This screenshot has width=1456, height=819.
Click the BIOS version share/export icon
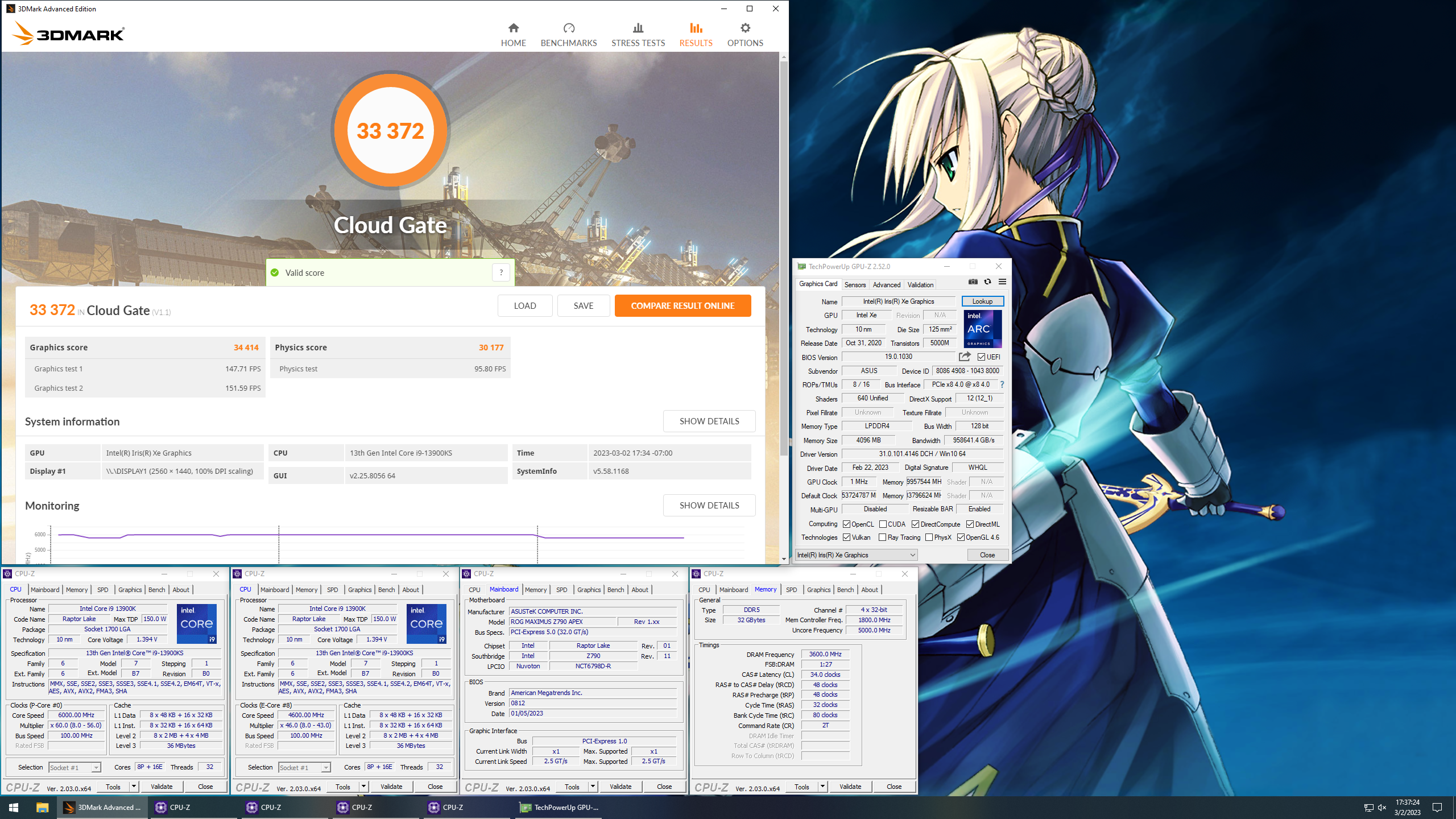coord(965,357)
